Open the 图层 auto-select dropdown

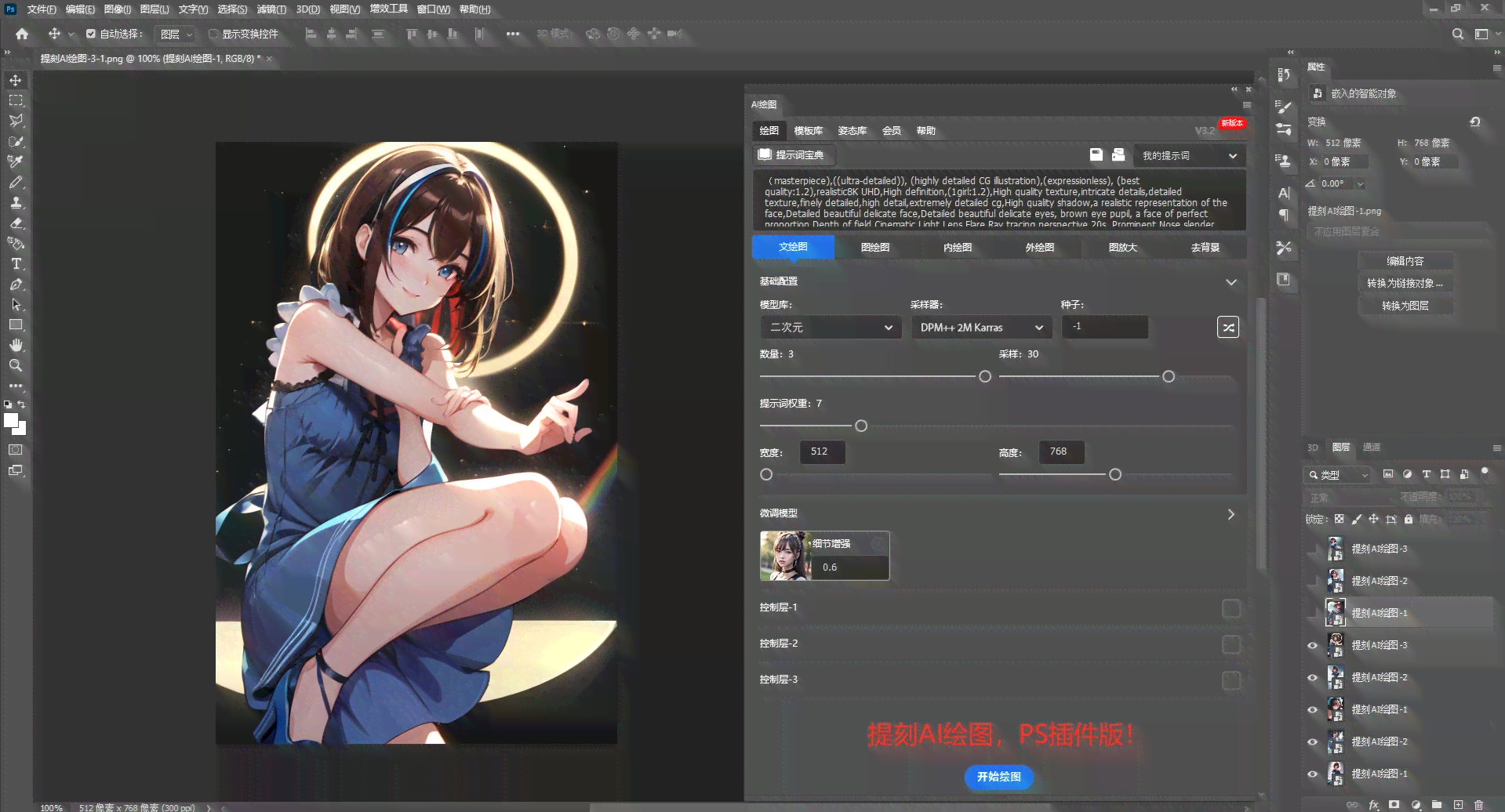pos(174,34)
